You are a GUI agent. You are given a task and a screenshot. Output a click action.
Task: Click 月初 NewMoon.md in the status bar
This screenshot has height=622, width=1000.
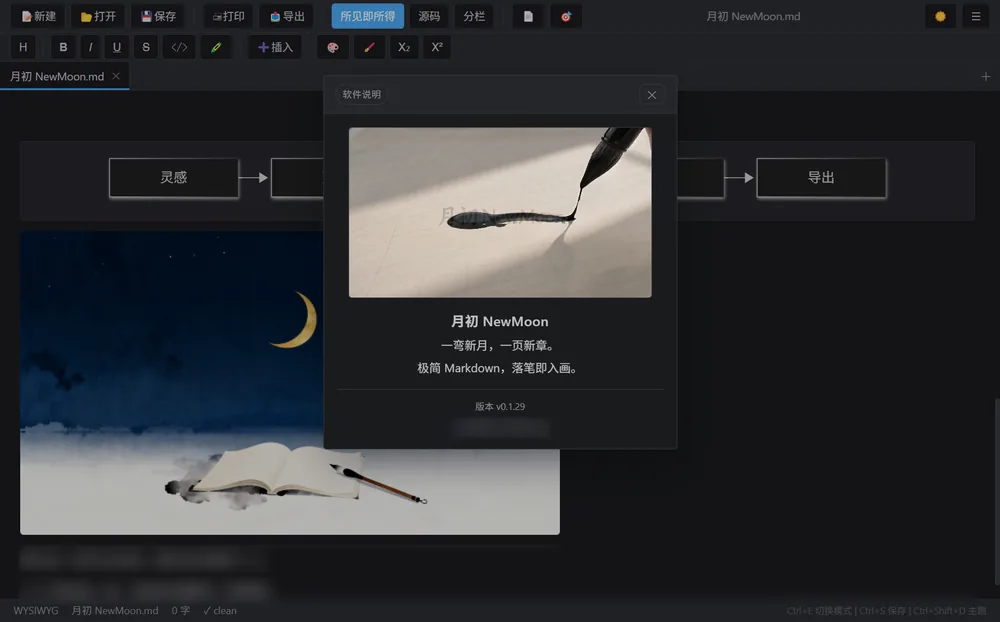click(x=115, y=611)
